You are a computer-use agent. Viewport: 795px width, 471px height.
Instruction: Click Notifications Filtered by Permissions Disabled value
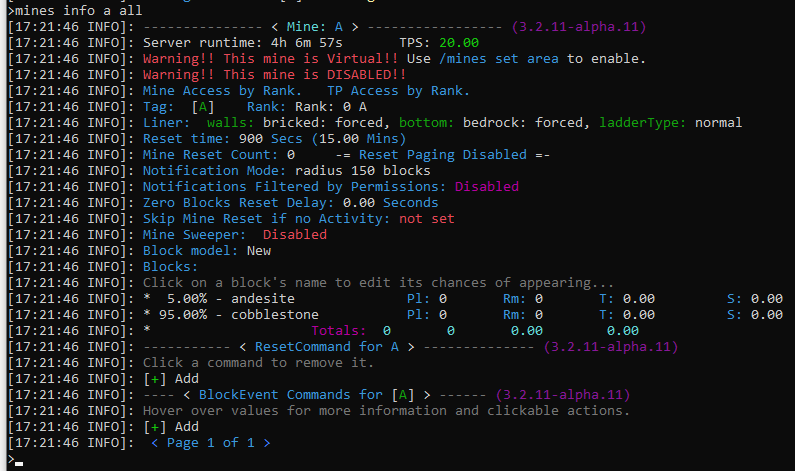pyautogui.click(x=487, y=187)
